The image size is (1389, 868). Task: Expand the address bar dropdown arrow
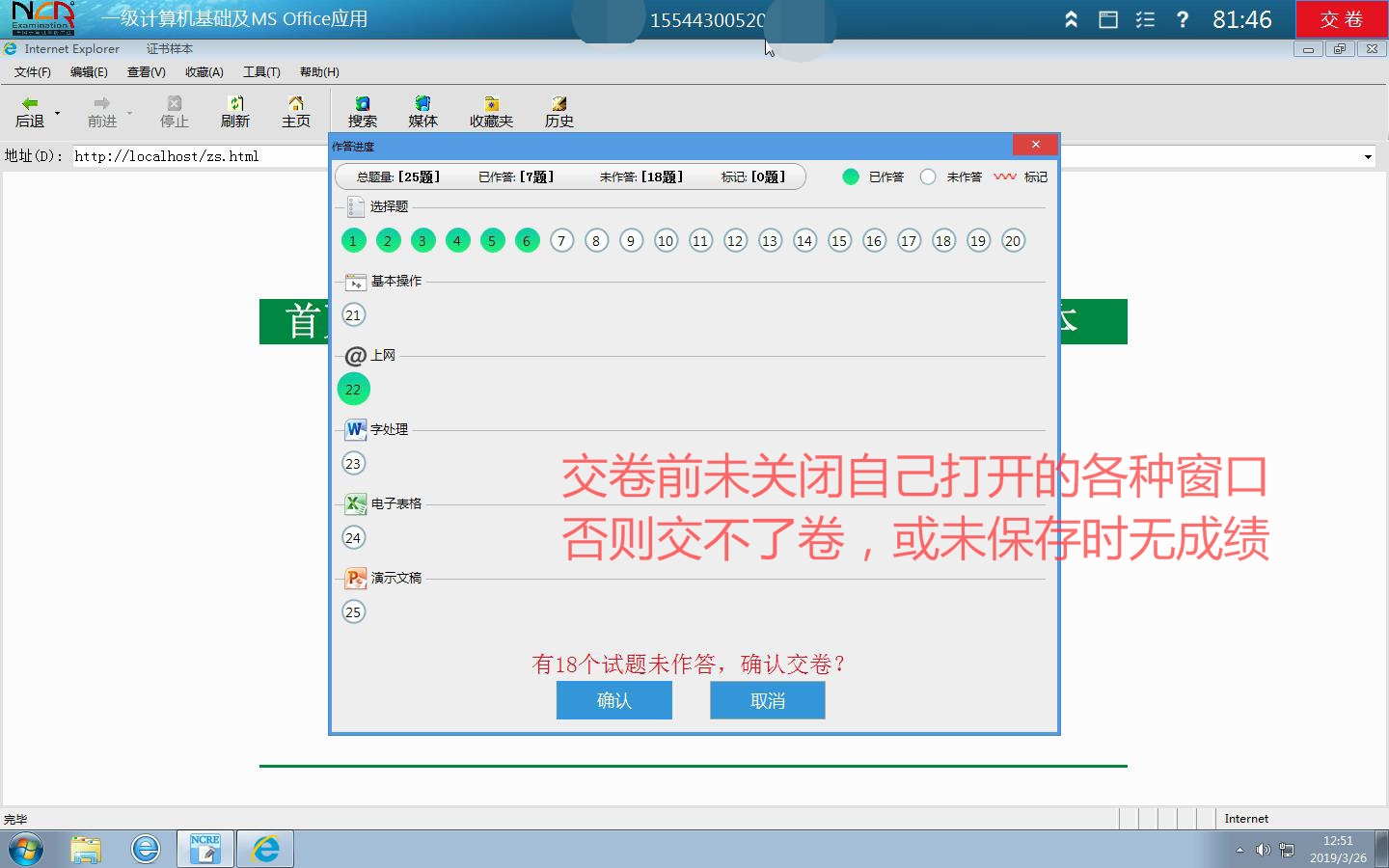pos(1368,156)
